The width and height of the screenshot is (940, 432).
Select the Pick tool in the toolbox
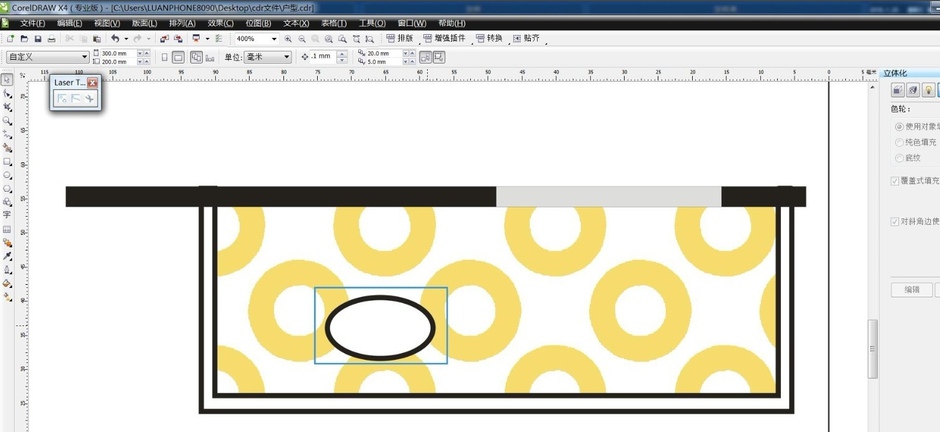click(x=7, y=80)
